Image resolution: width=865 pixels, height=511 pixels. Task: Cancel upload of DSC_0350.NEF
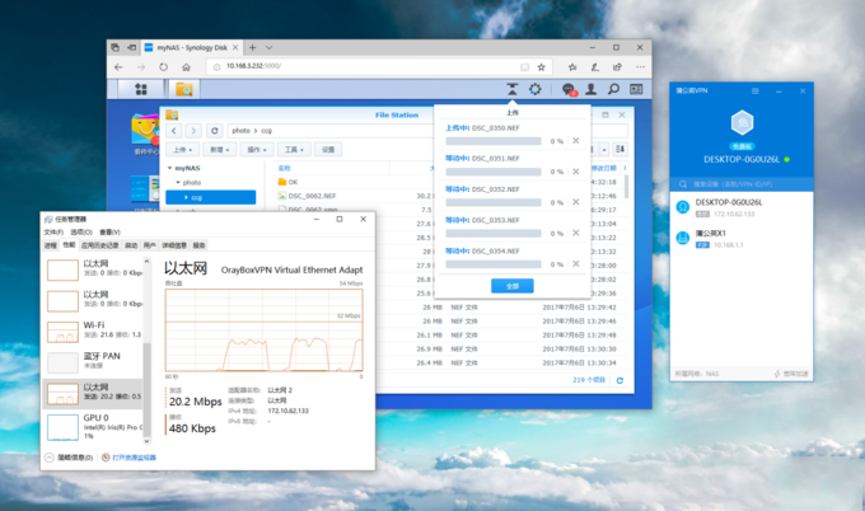point(576,141)
